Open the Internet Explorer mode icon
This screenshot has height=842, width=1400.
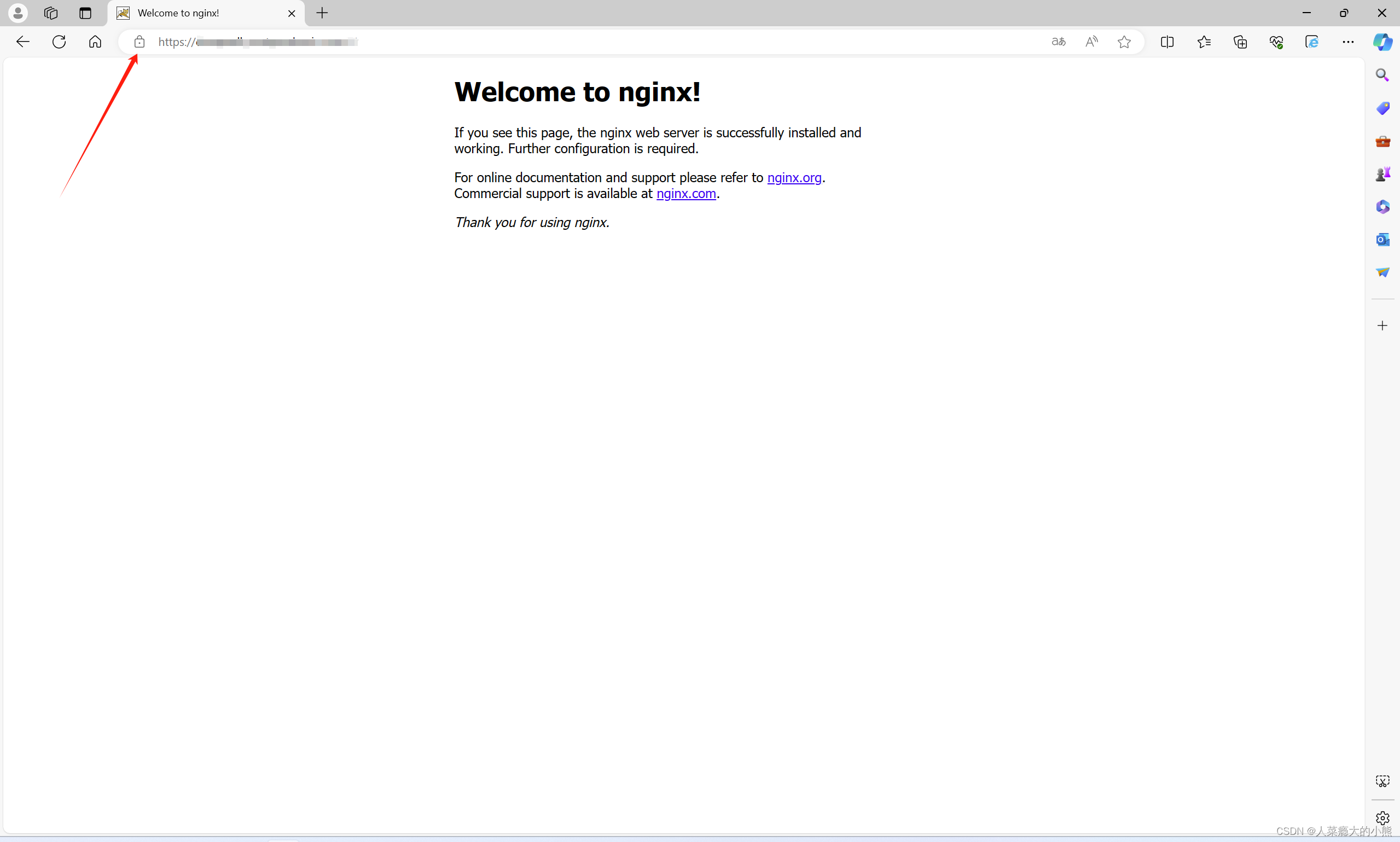click(x=1312, y=42)
